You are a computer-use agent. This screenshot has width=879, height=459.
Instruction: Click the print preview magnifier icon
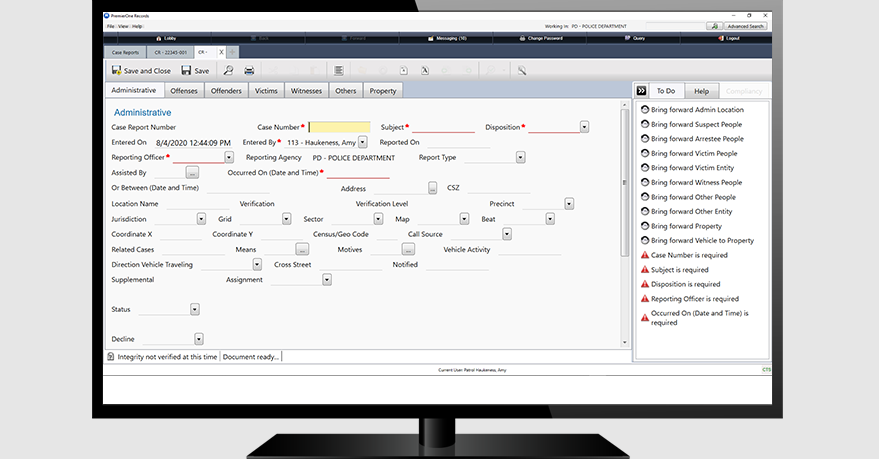[228, 71]
